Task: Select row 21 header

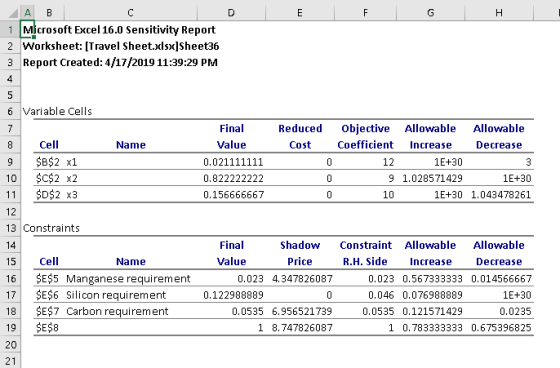Action: coord(10,361)
